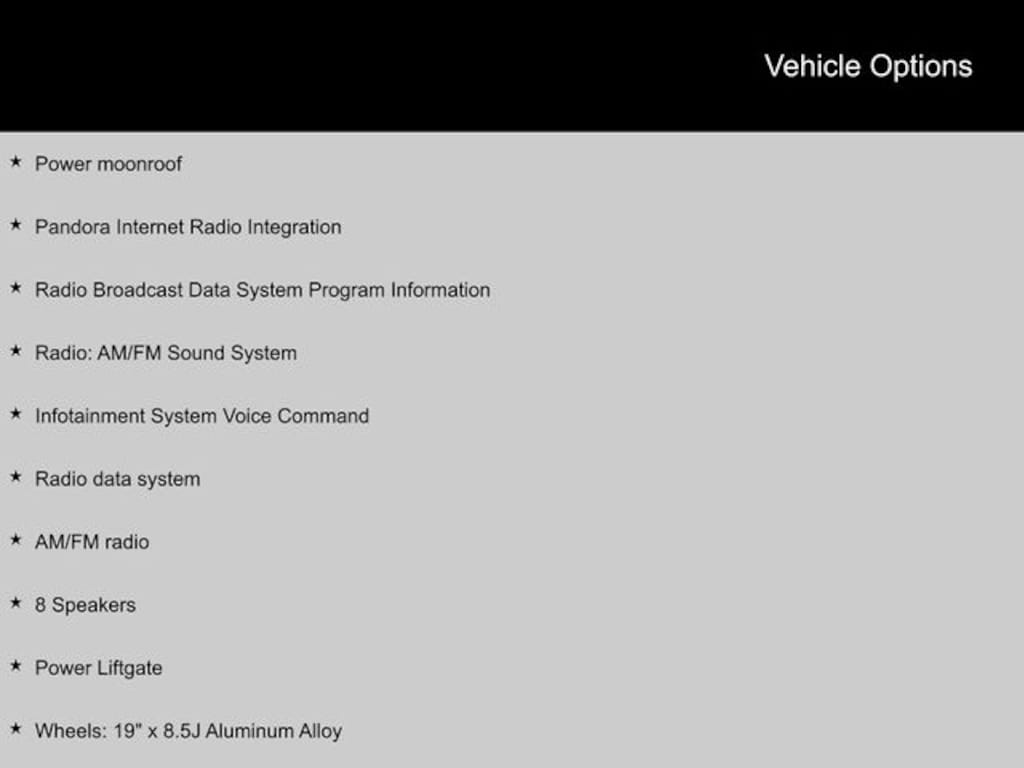Image resolution: width=1024 pixels, height=768 pixels.
Task: Click the Radio data system text
Action: (117, 479)
